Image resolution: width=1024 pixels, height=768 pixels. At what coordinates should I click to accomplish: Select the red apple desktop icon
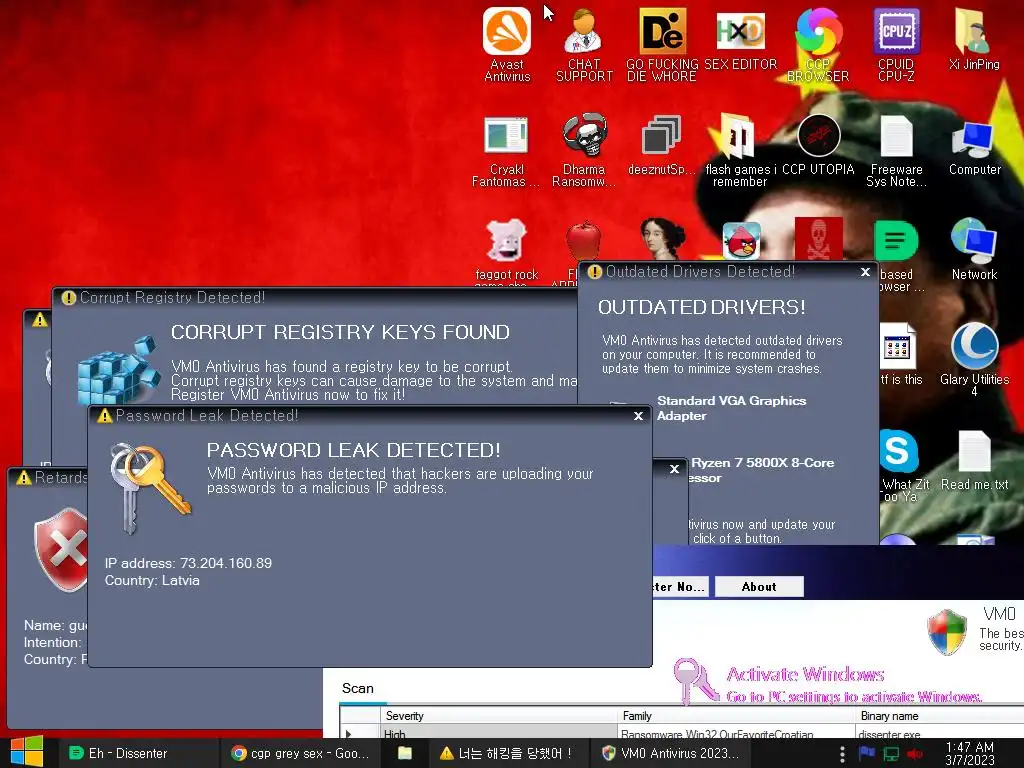pyautogui.click(x=583, y=240)
